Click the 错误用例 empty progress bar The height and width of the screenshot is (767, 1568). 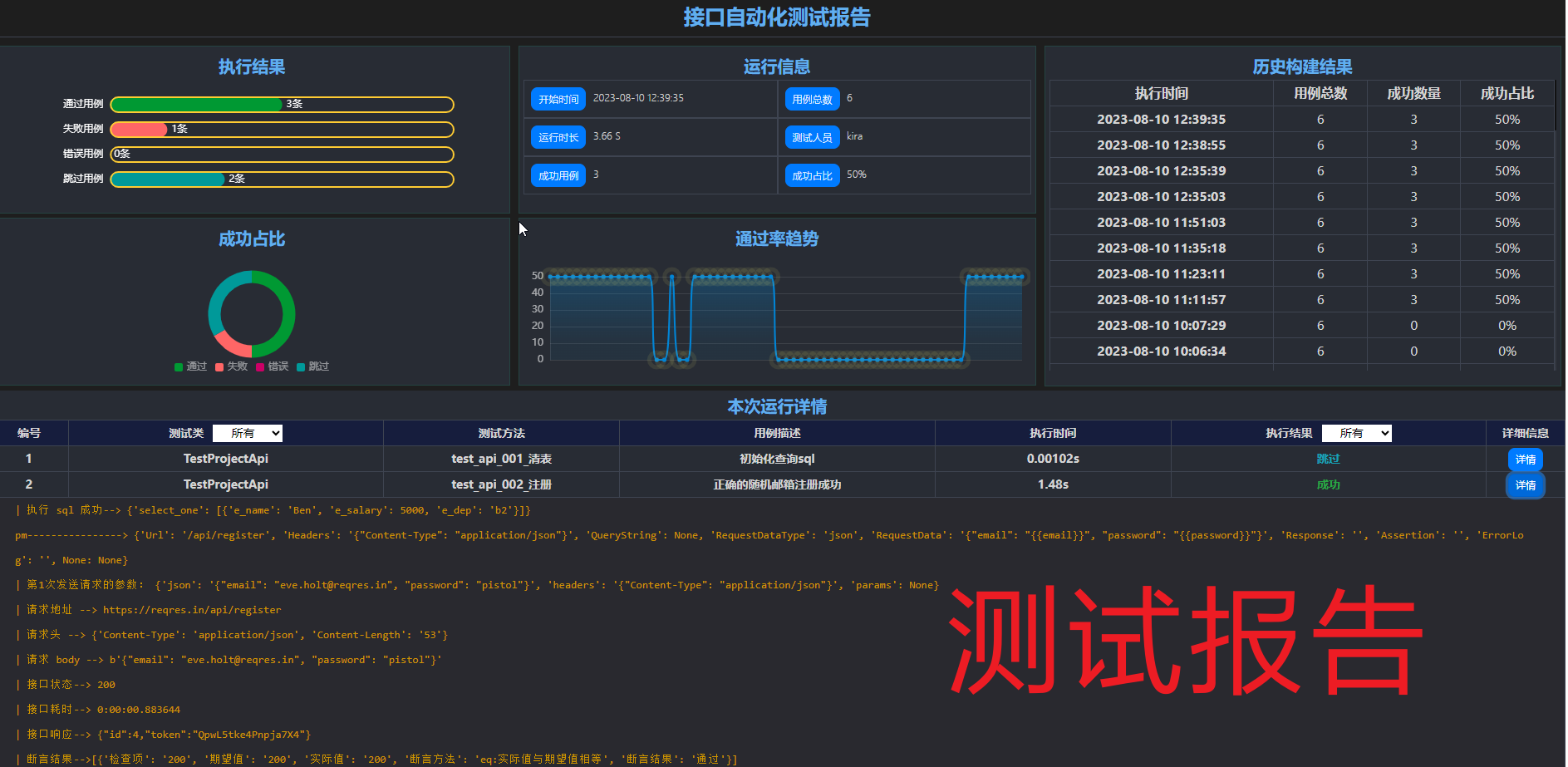[x=282, y=155]
